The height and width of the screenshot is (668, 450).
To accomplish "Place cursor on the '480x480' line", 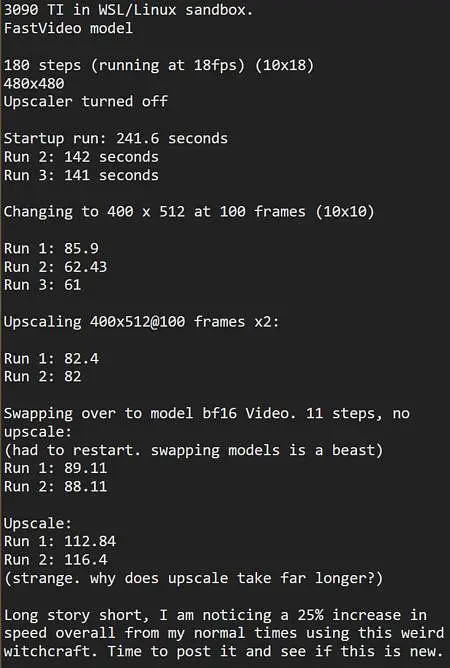I will [34, 83].
